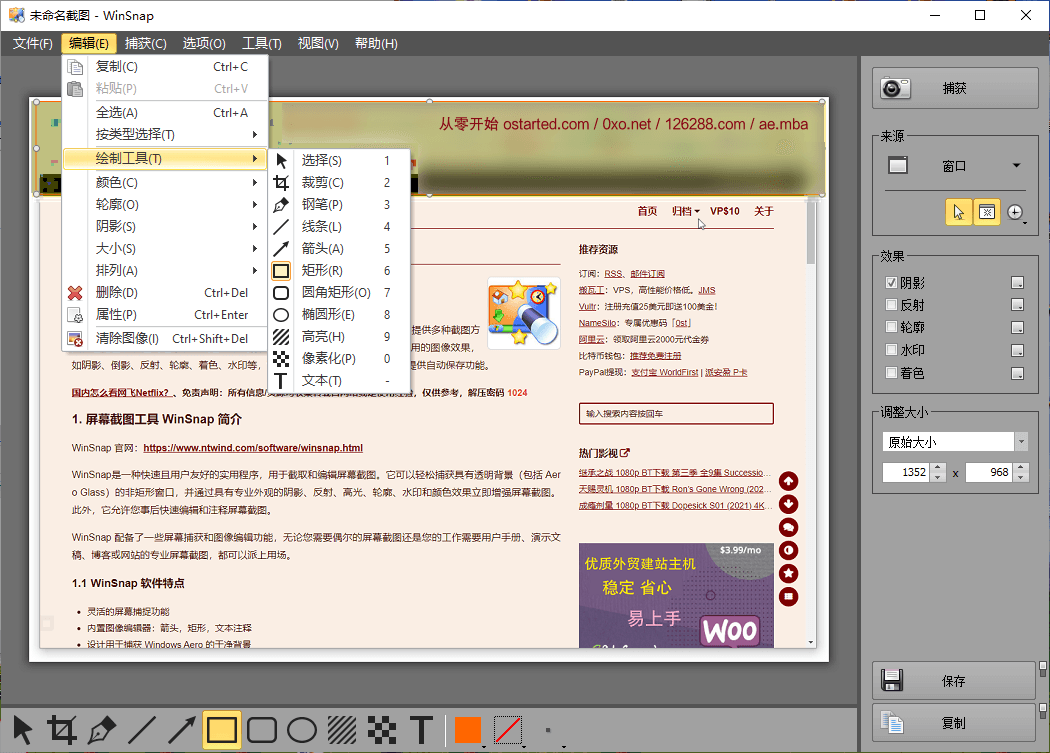Viewport: 1050px width, 753px height.
Task: Open the 工具(T) menu
Action: [x=261, y=44]
